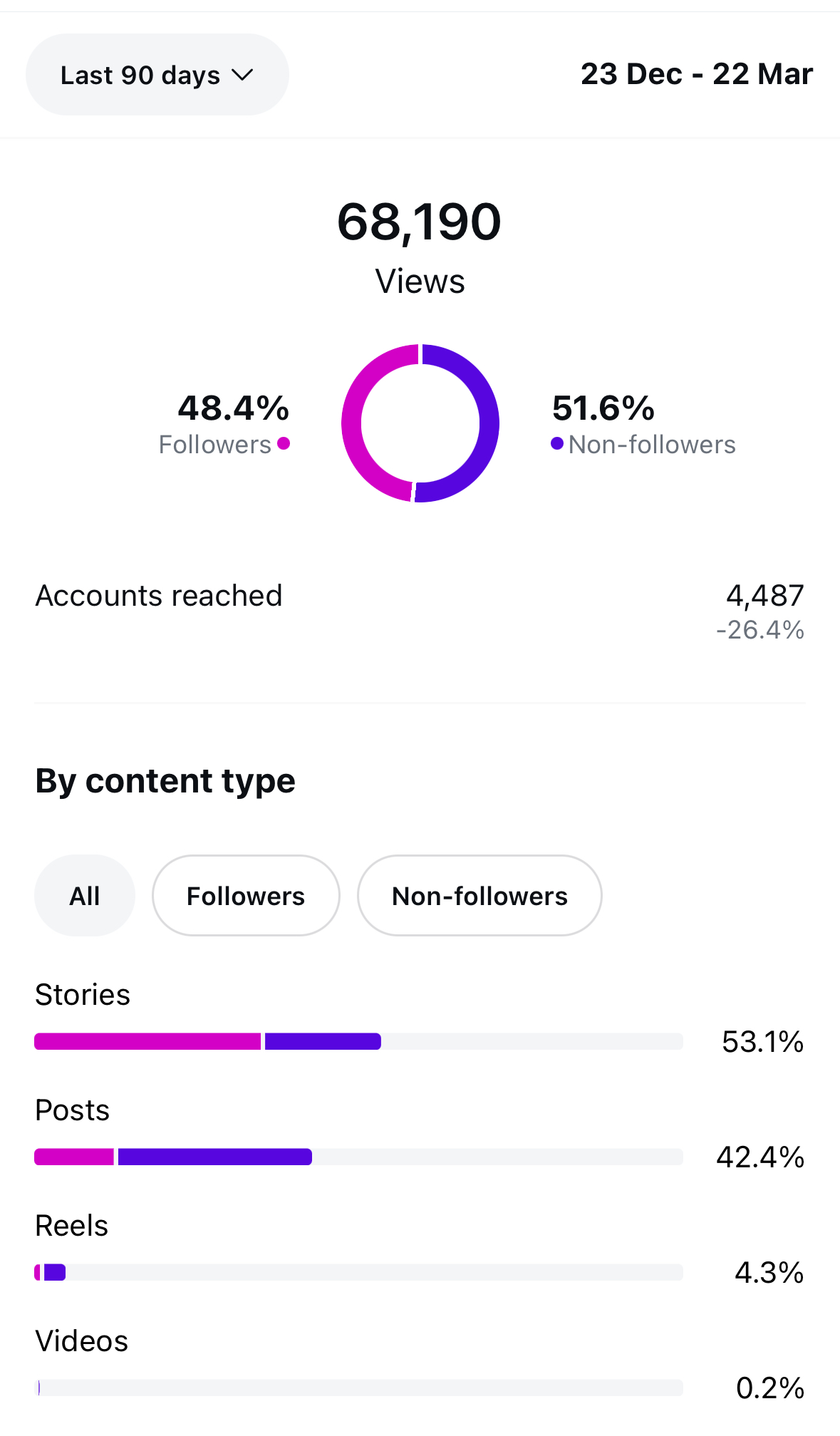Image resolution: width=840 pixels, height=1436 pixels.
Task: Tap the purple segment of Stories bar
Action: click(323, 1041)
